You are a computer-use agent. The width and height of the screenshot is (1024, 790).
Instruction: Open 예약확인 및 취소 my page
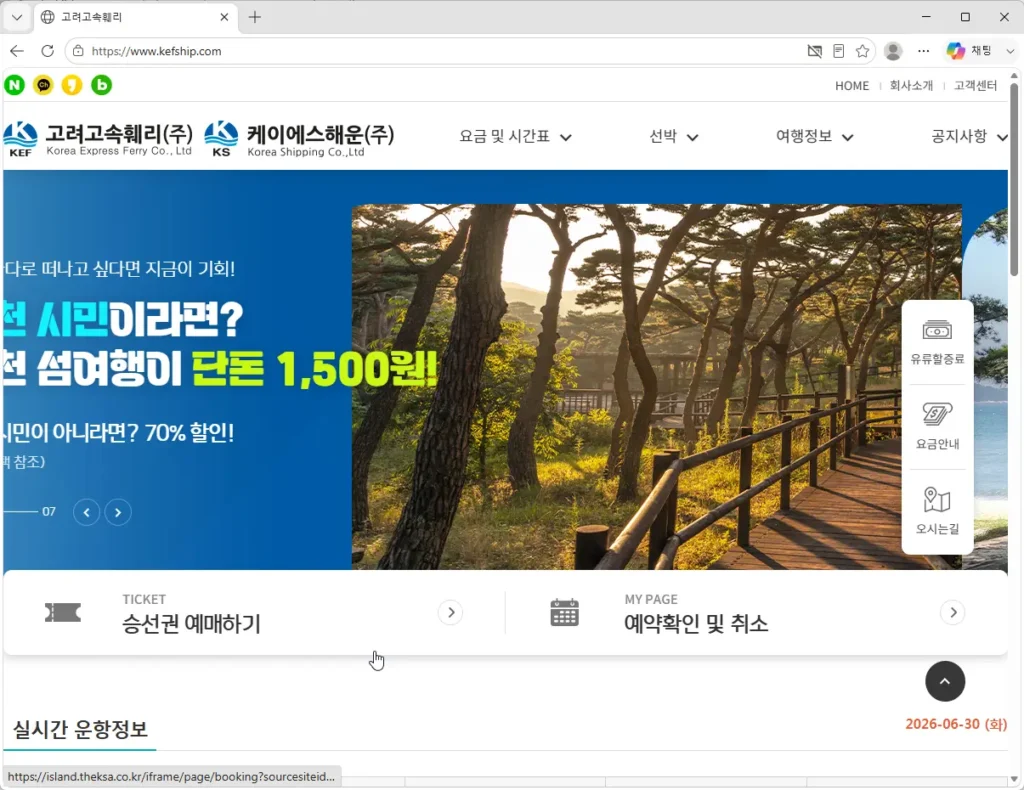click(x=757, y=612)
